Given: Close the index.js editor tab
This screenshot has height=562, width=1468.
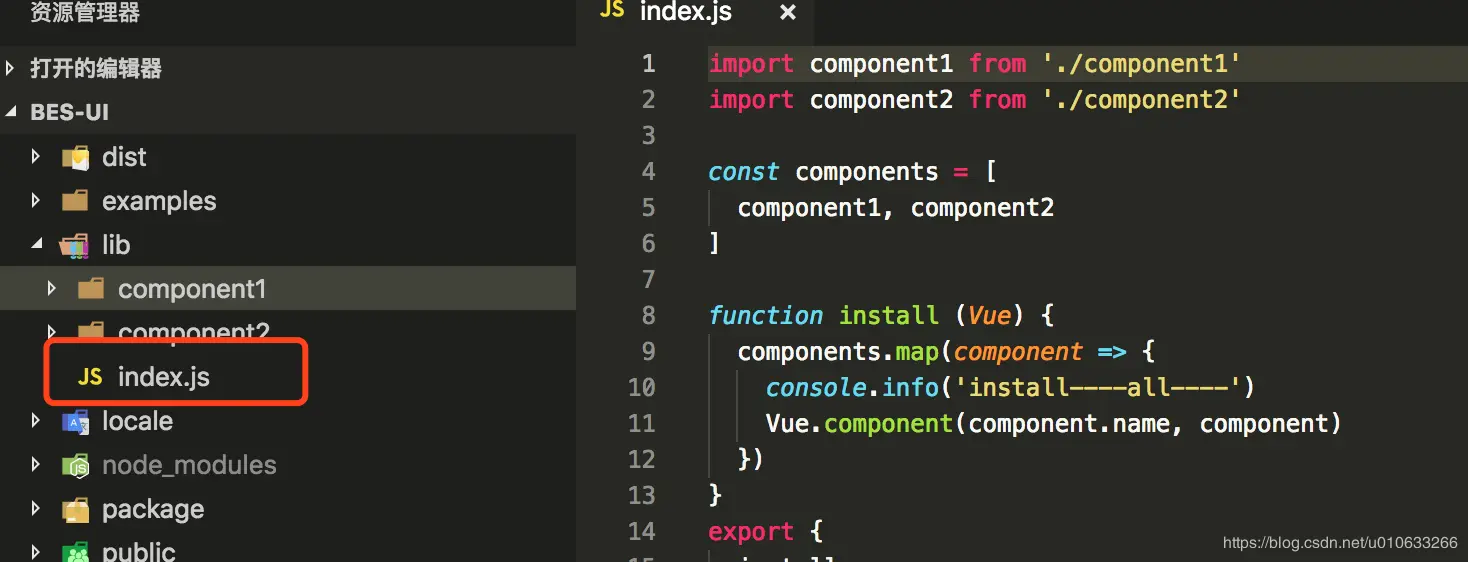Looking at the screenshot, I should (x=788, y=12).
